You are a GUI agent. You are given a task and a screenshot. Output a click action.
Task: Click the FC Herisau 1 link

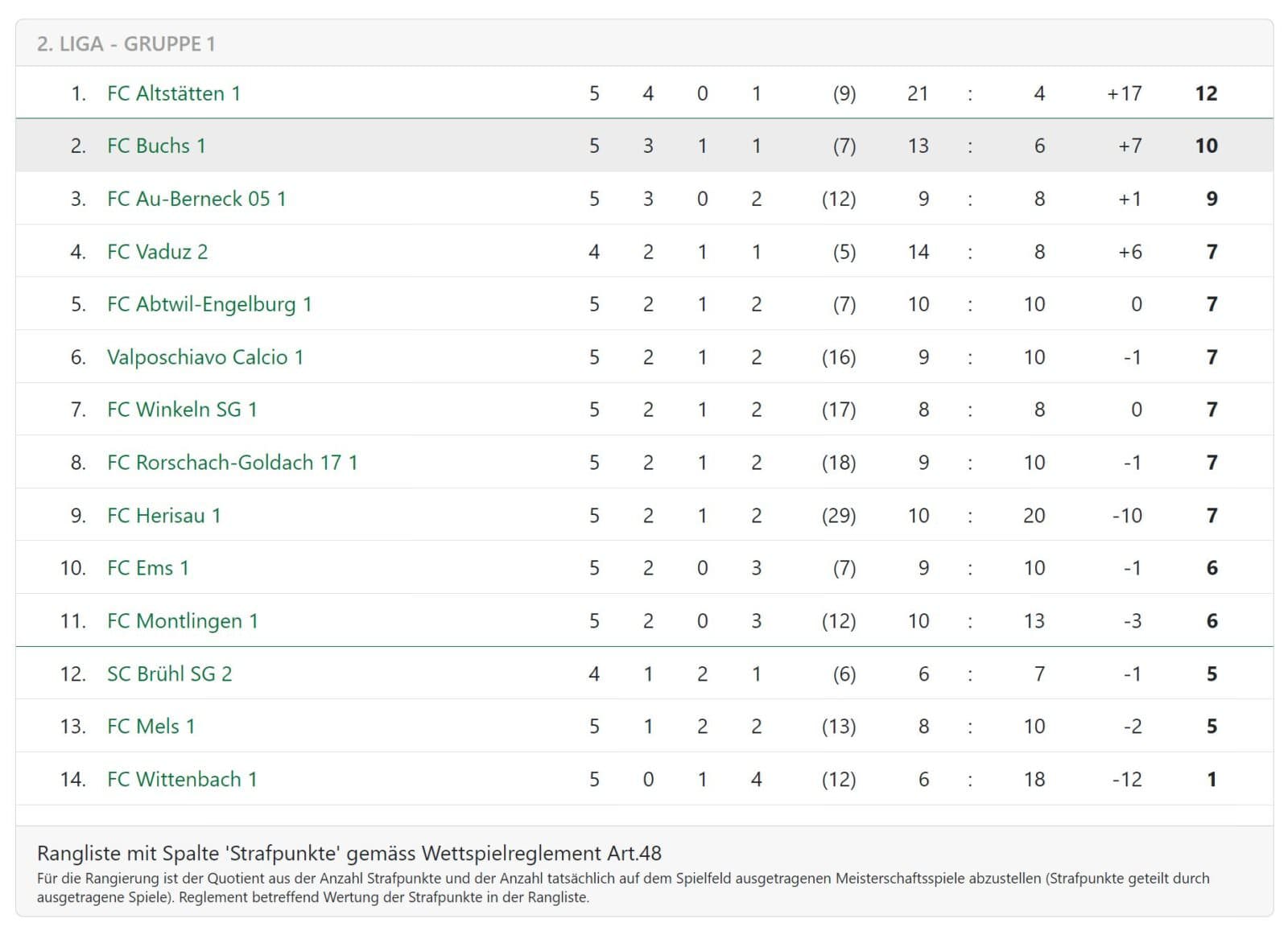pos(163,516)
